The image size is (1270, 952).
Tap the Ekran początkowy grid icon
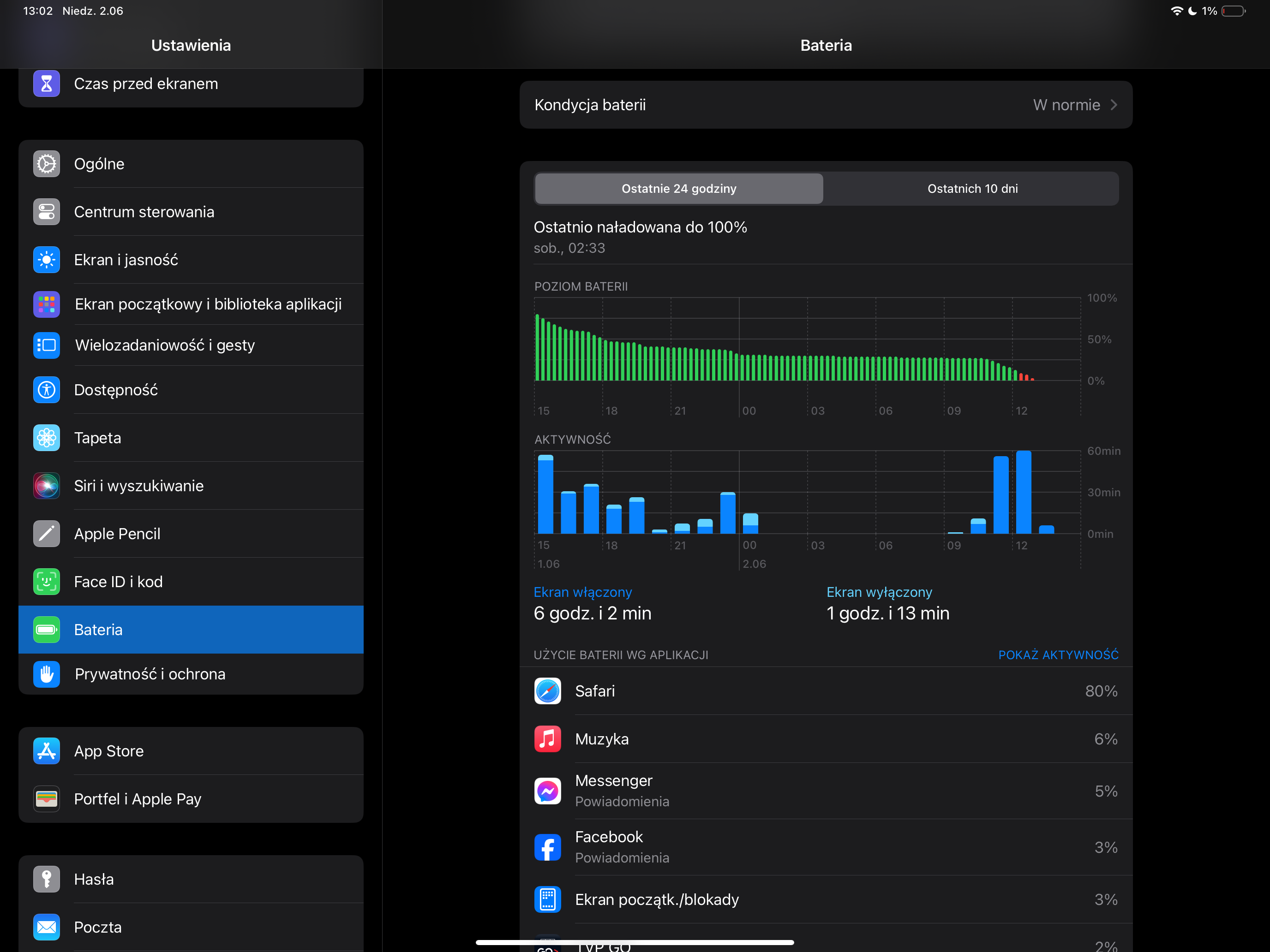(47, 304)
